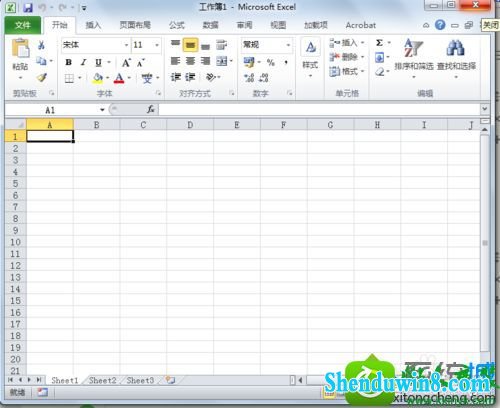Click the Decrease Decimal icon
Image resolution: width=500 pixels, height=408 pixels.
(x=264, y=78)
